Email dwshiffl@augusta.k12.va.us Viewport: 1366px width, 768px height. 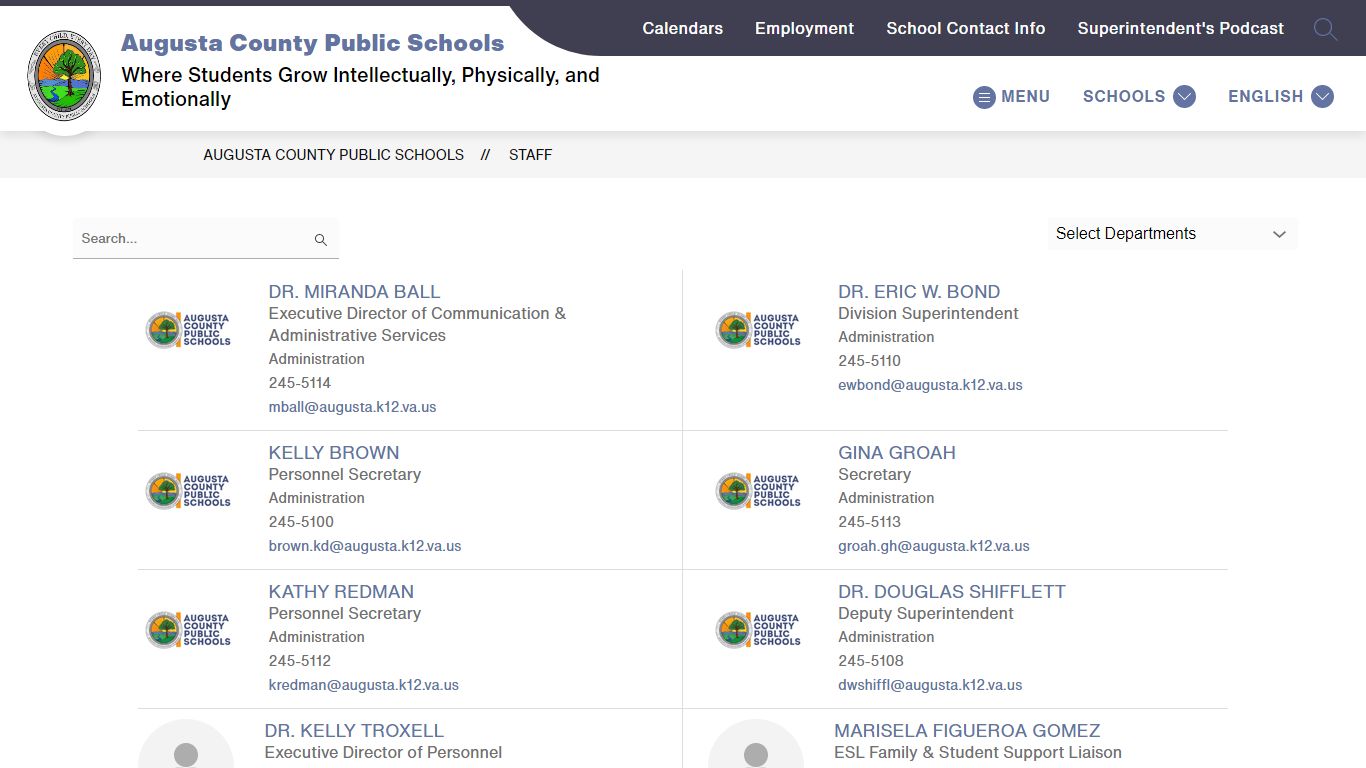[930, 685]
